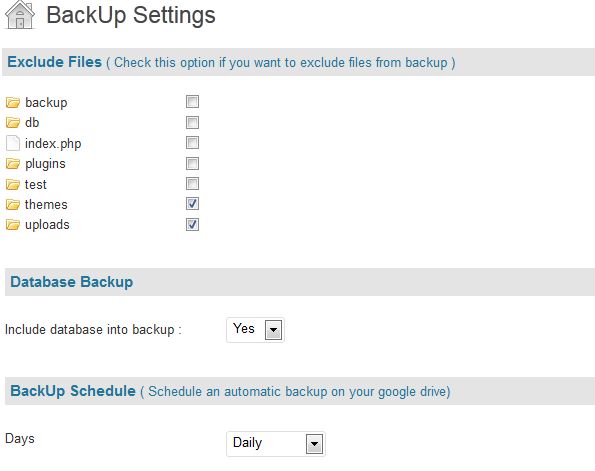Click the backup folder icon
This screenshot has height=471, width=595.
click(x=13, y=102)
